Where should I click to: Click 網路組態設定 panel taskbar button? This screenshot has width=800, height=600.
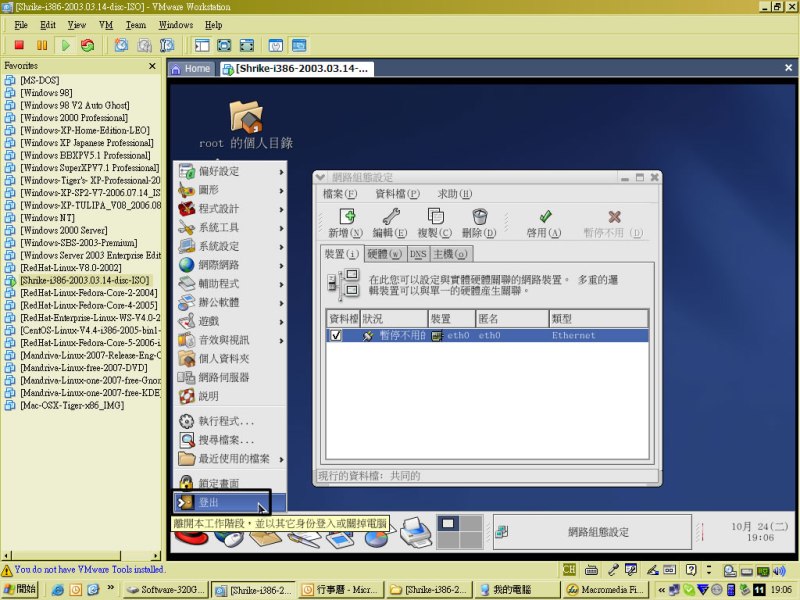pos(592,532)
